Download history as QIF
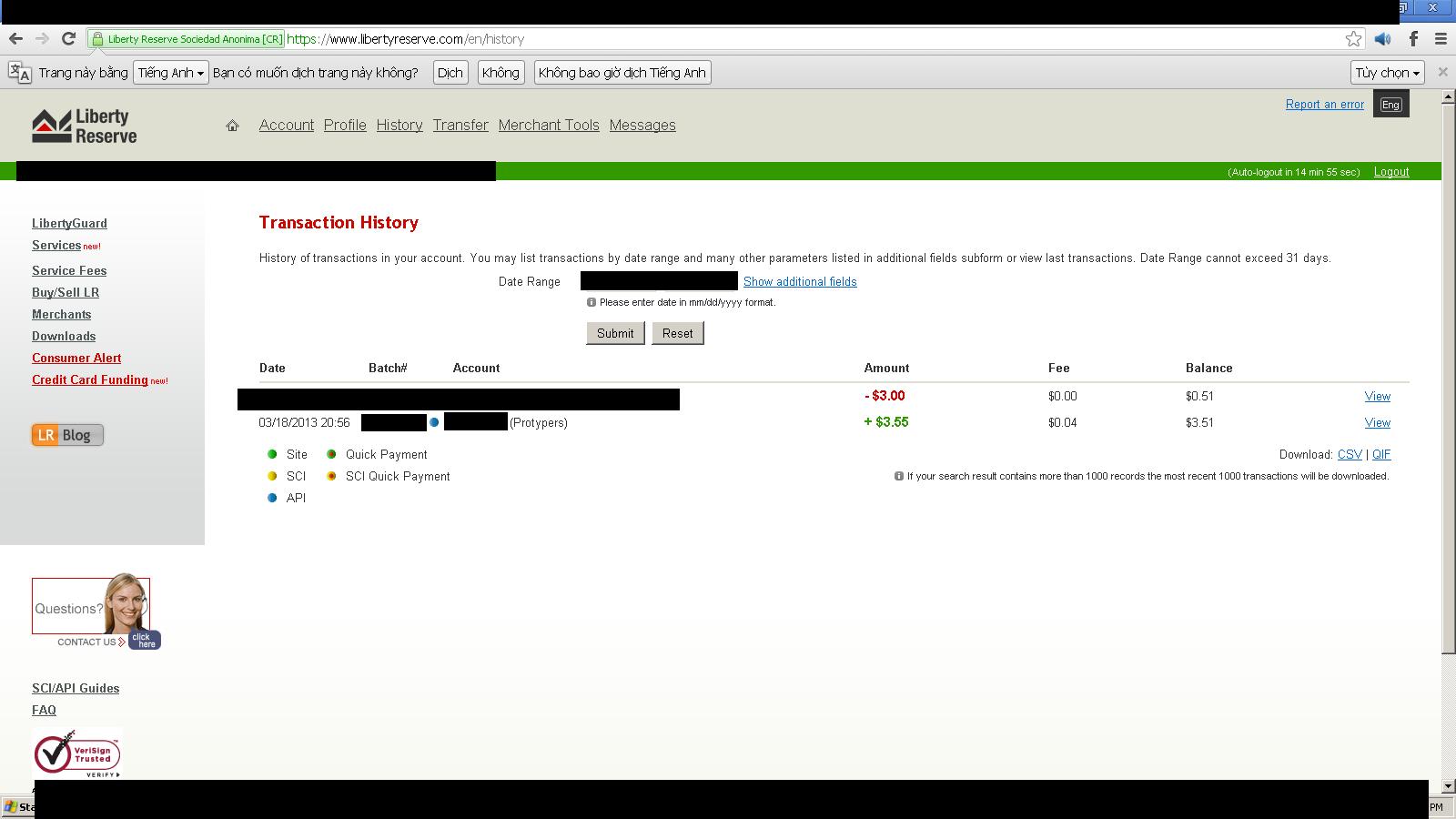 1381,454
